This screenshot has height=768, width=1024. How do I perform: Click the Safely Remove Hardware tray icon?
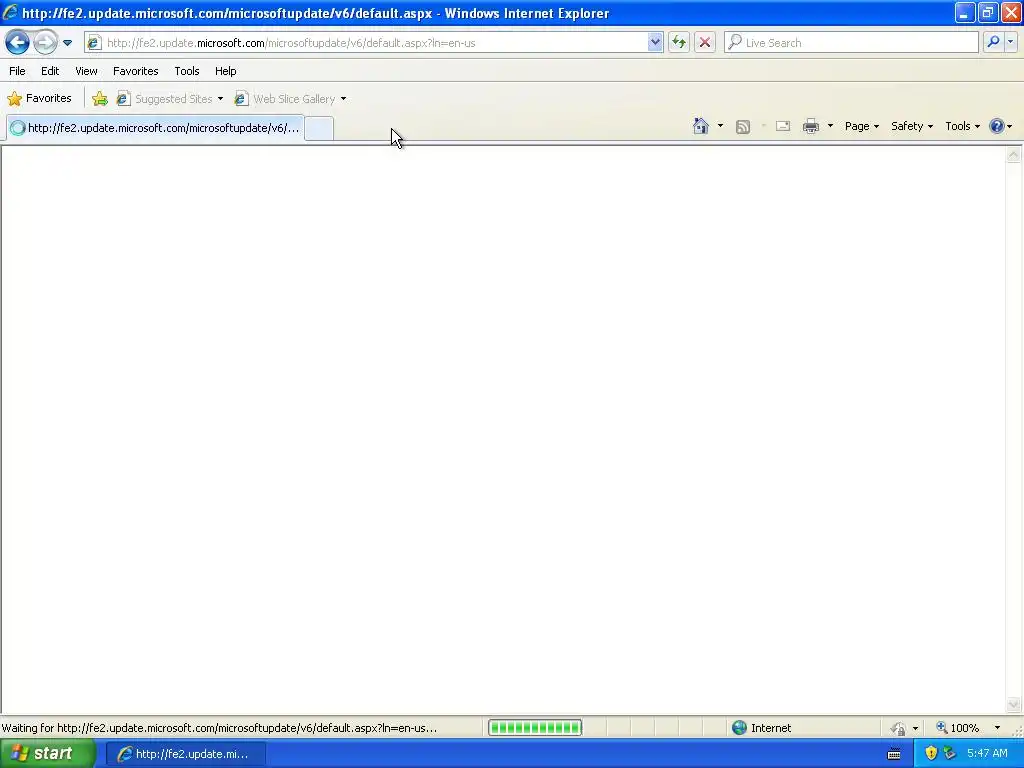point(950,753)
